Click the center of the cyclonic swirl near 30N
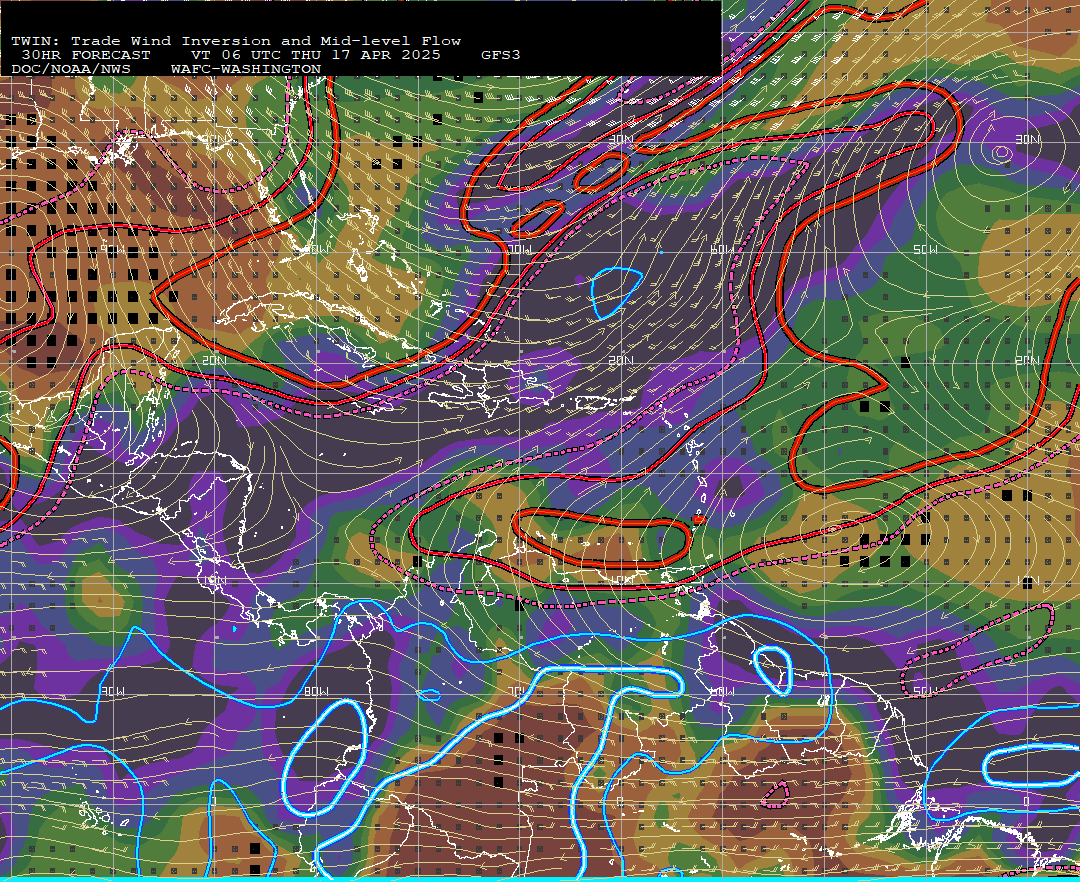 (1000, 154)
